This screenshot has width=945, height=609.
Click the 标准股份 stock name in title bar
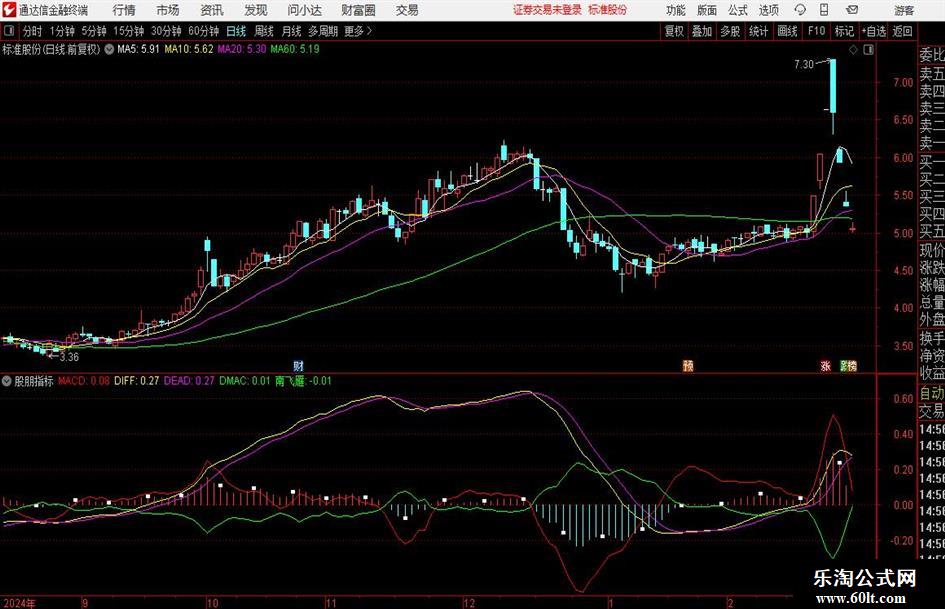coord(608,10)
